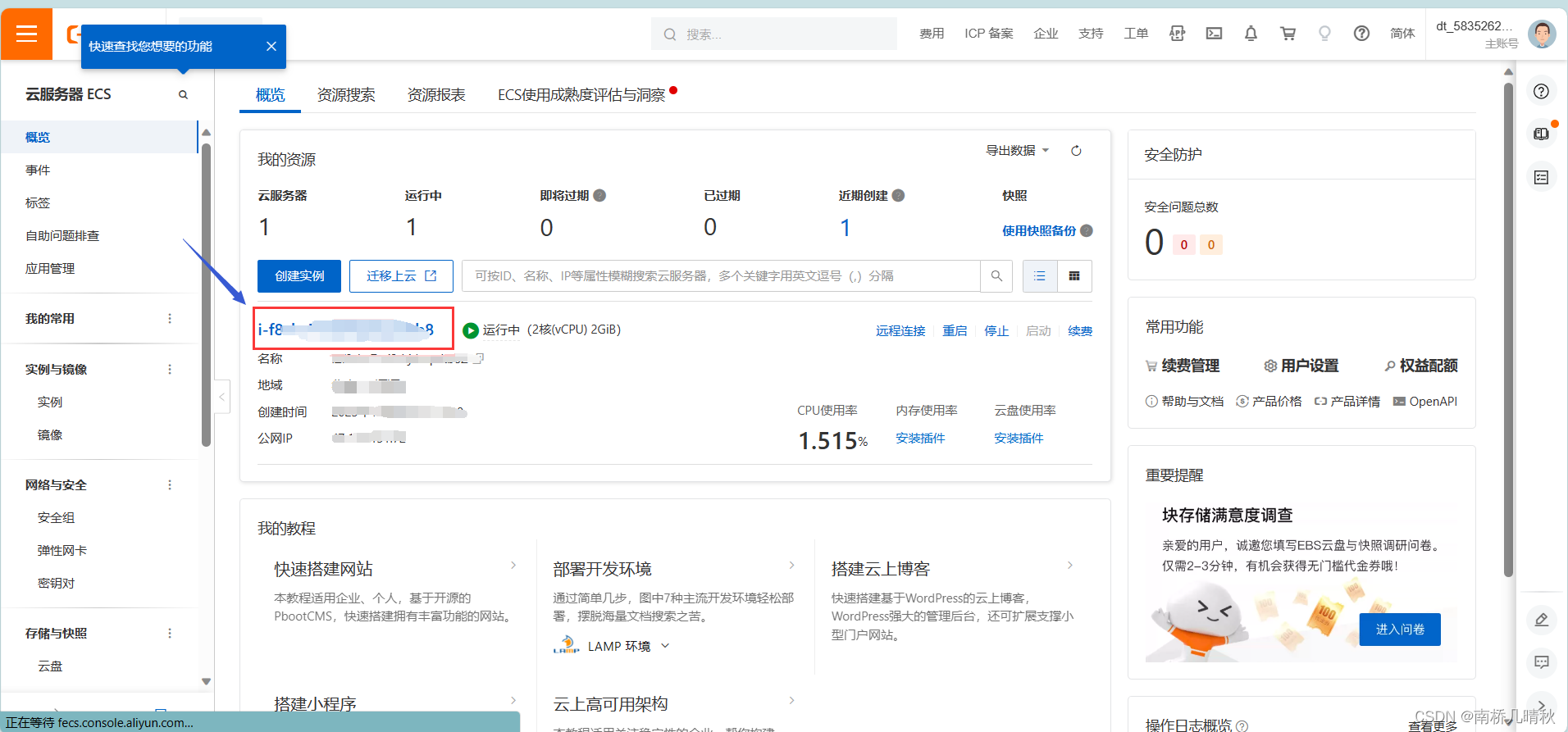Viewport: 1568px width, 732px height.
Task: Click 续费 link for the instance
Action: (1080, 331)
